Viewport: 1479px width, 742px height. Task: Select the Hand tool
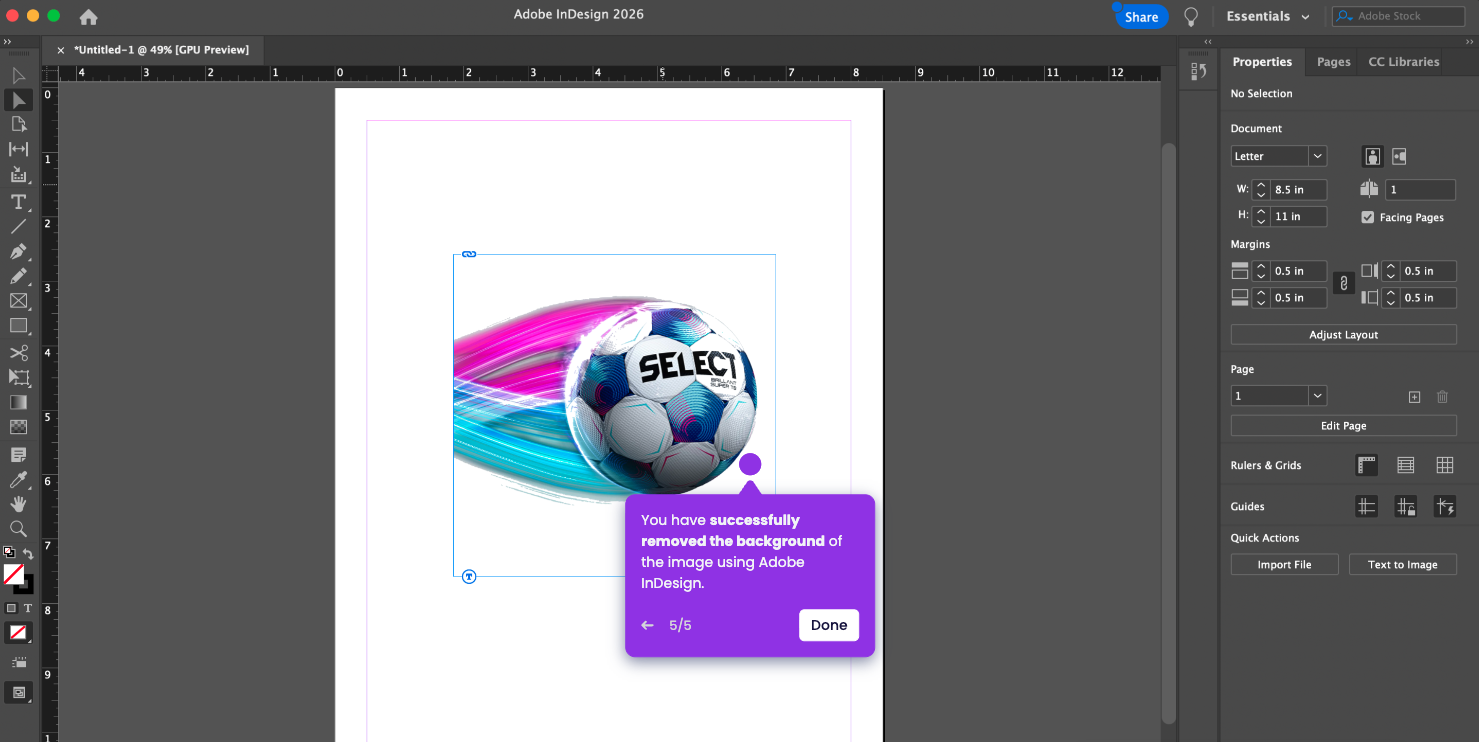[18, 504]
